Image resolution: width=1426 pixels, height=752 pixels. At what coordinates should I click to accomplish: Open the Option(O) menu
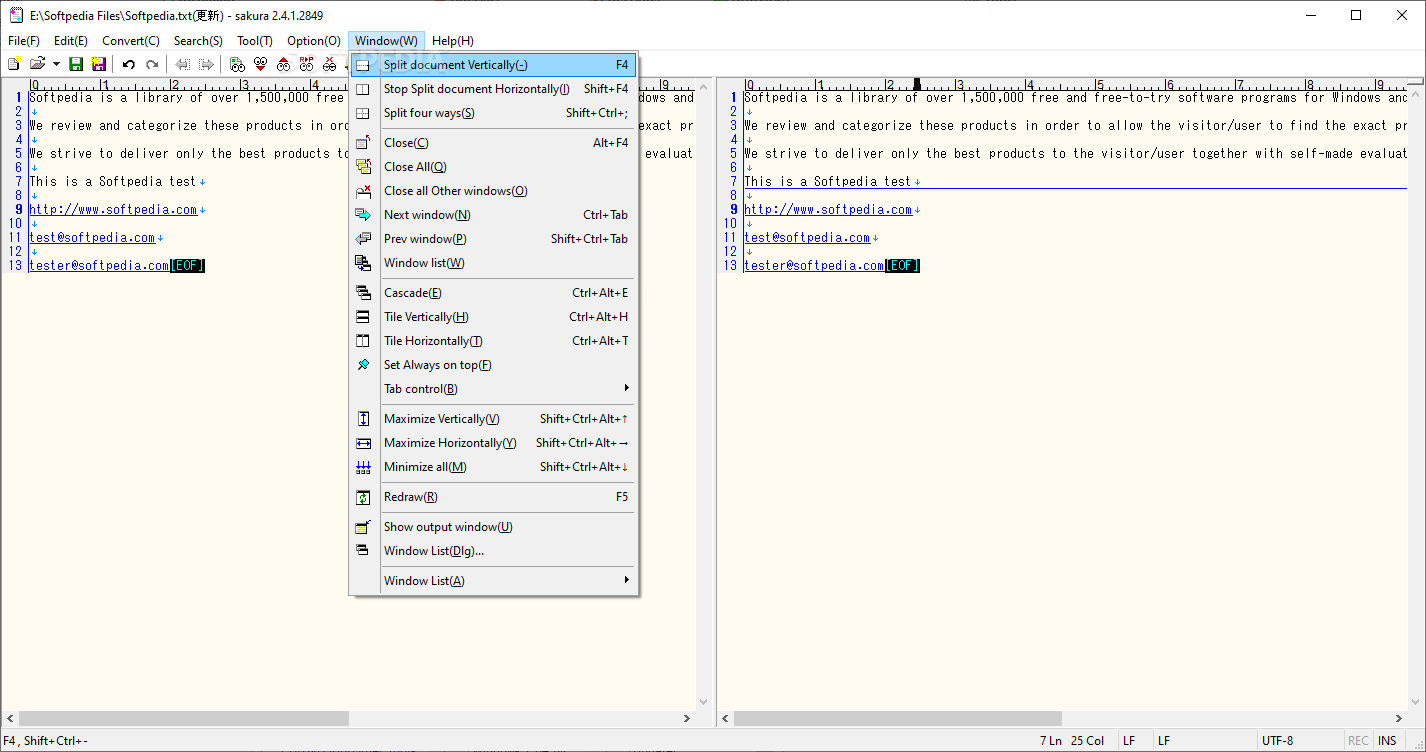click(x=314, y=41)
